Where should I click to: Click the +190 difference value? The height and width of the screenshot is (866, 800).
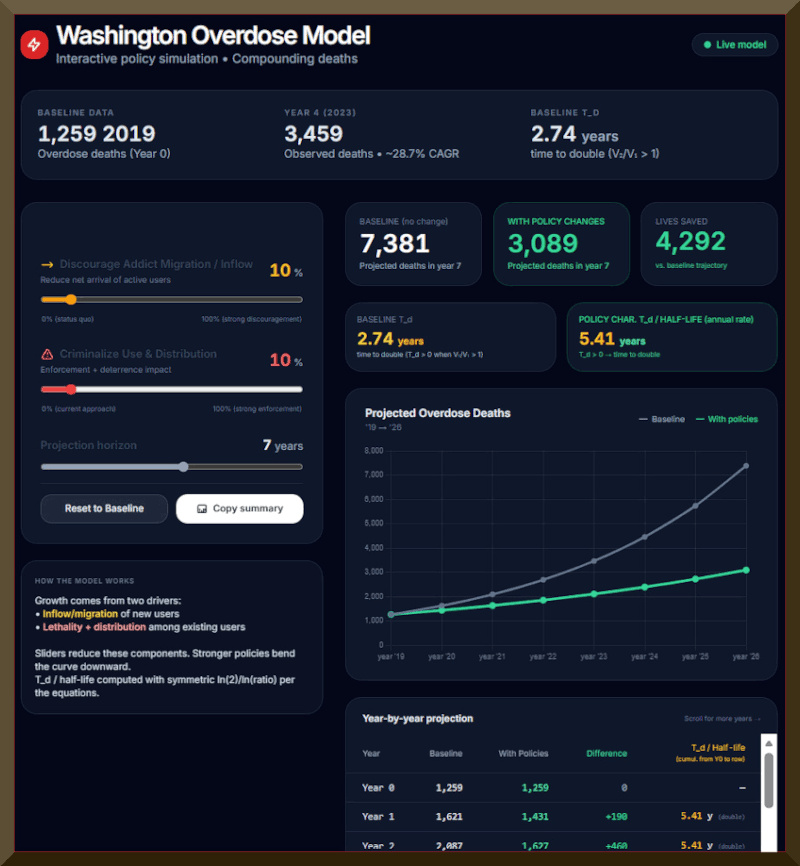click(616, 816)
